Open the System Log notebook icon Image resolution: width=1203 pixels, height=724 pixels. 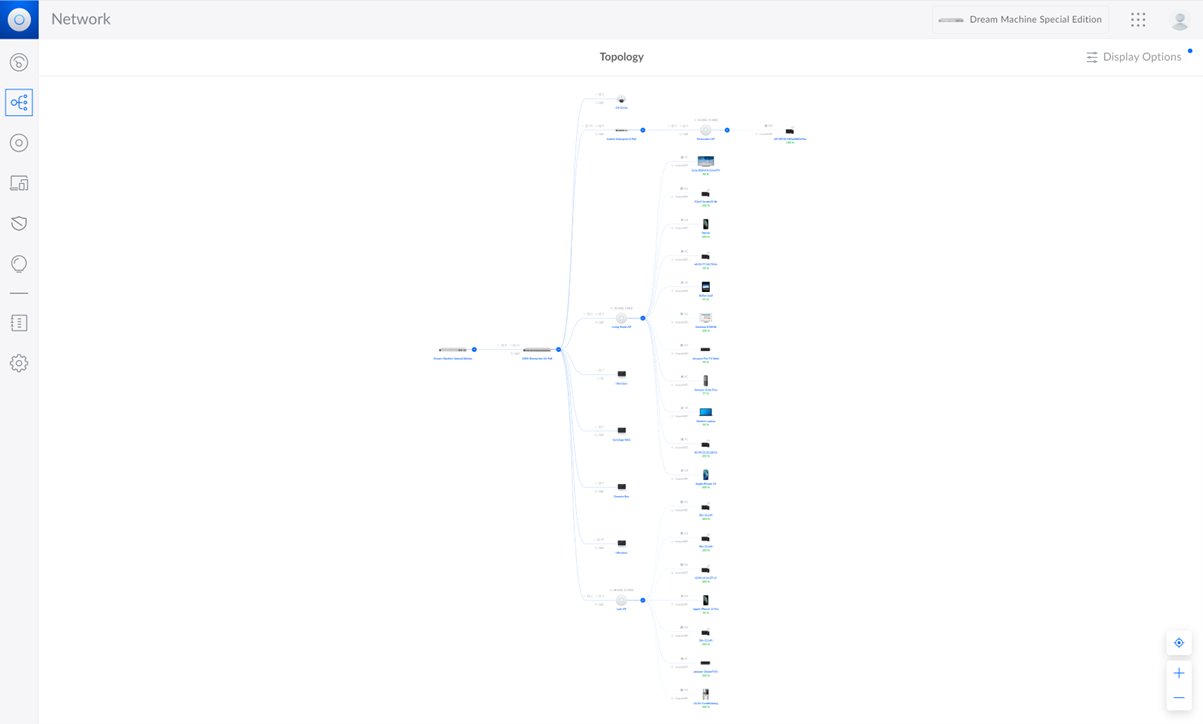click(x=19, y=323)
